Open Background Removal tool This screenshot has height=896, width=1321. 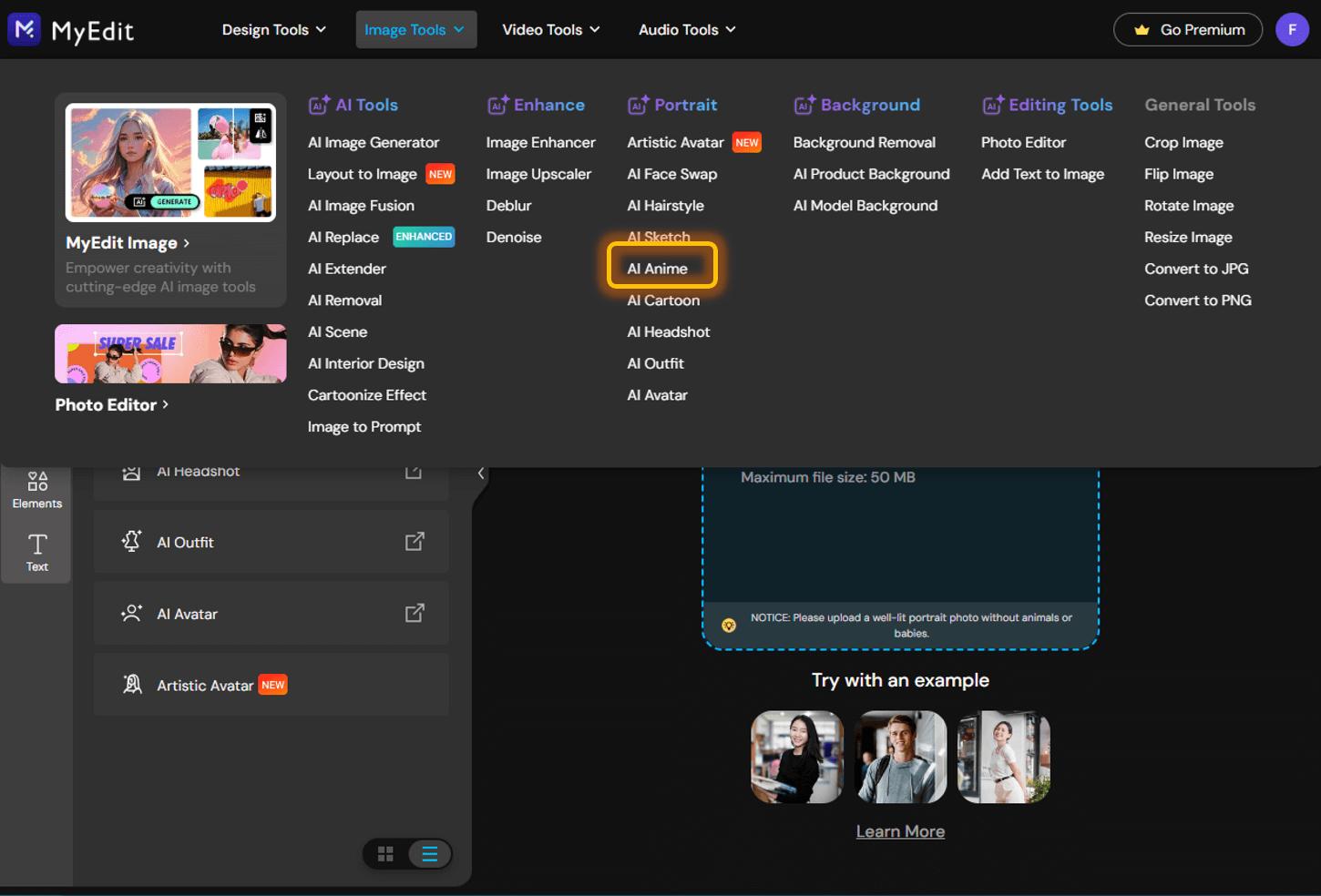(865, 143)
